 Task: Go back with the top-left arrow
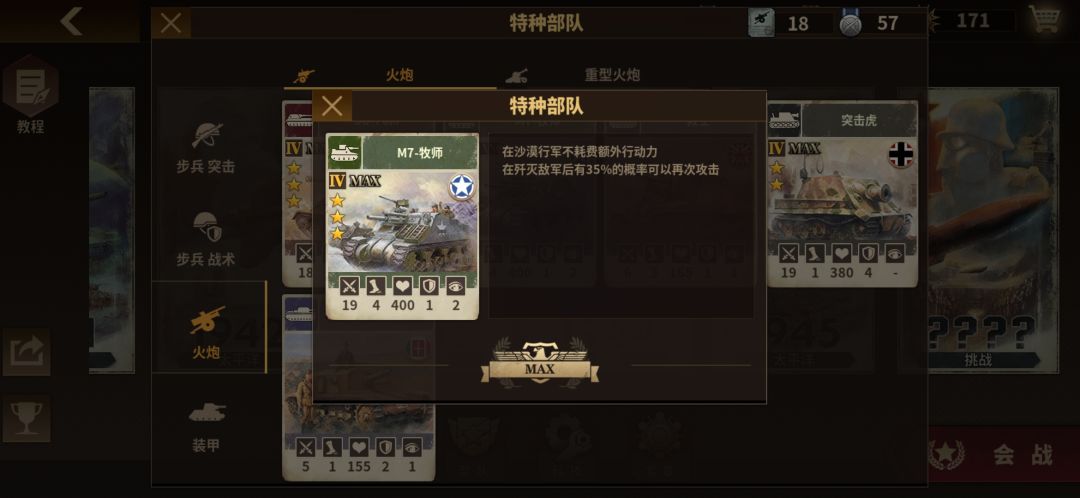[x=70, y=21]
